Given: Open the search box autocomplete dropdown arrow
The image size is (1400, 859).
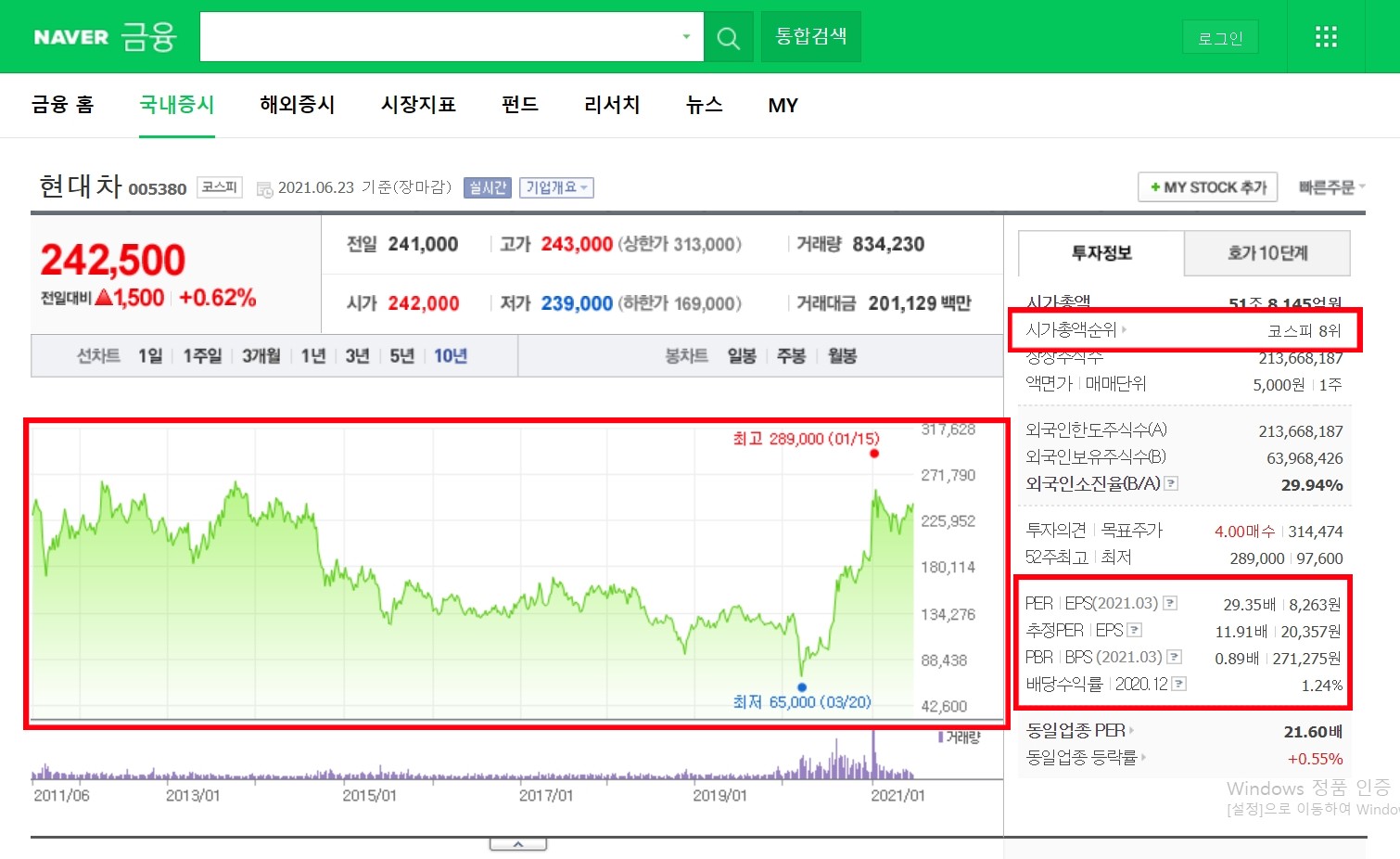Looking at the screenshot, I should pos(686,37).
